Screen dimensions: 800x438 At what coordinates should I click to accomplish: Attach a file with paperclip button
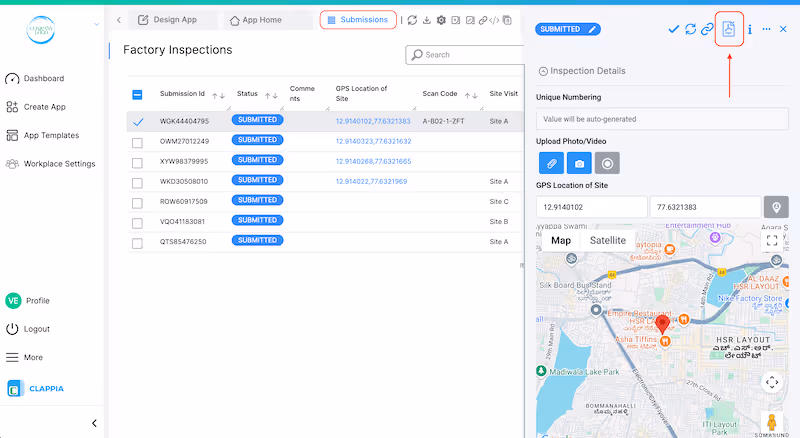coord(552,163)
